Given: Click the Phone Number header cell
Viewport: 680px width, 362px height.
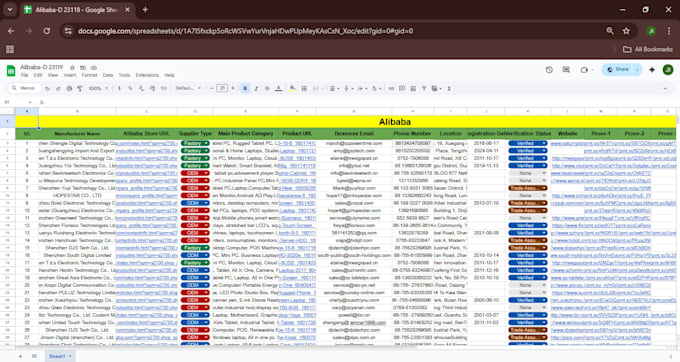Looking at the screenshot, I should [x=412, y=134].
